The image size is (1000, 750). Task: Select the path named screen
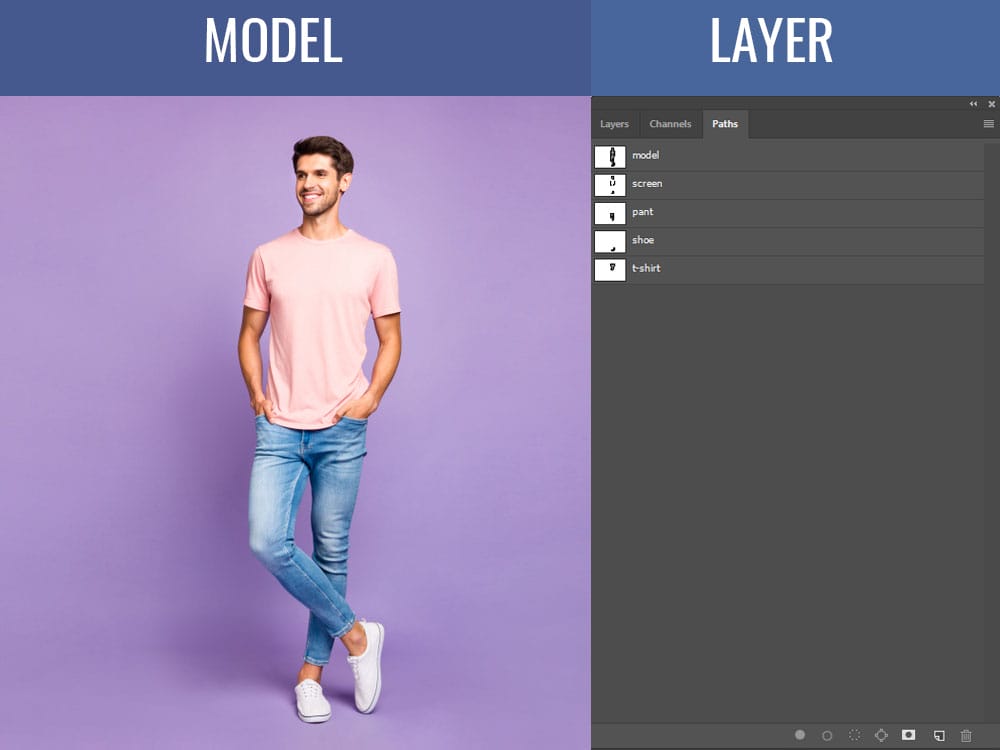point(788,184)
